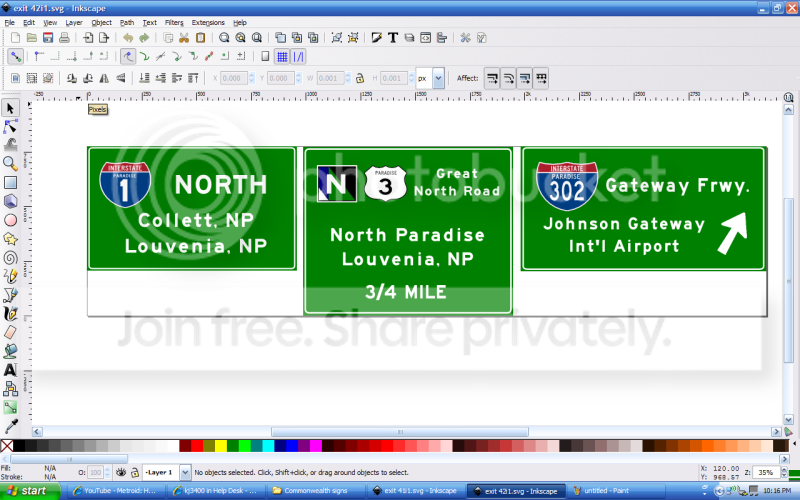Select the Star polygon tool

[x=10, y=239]
